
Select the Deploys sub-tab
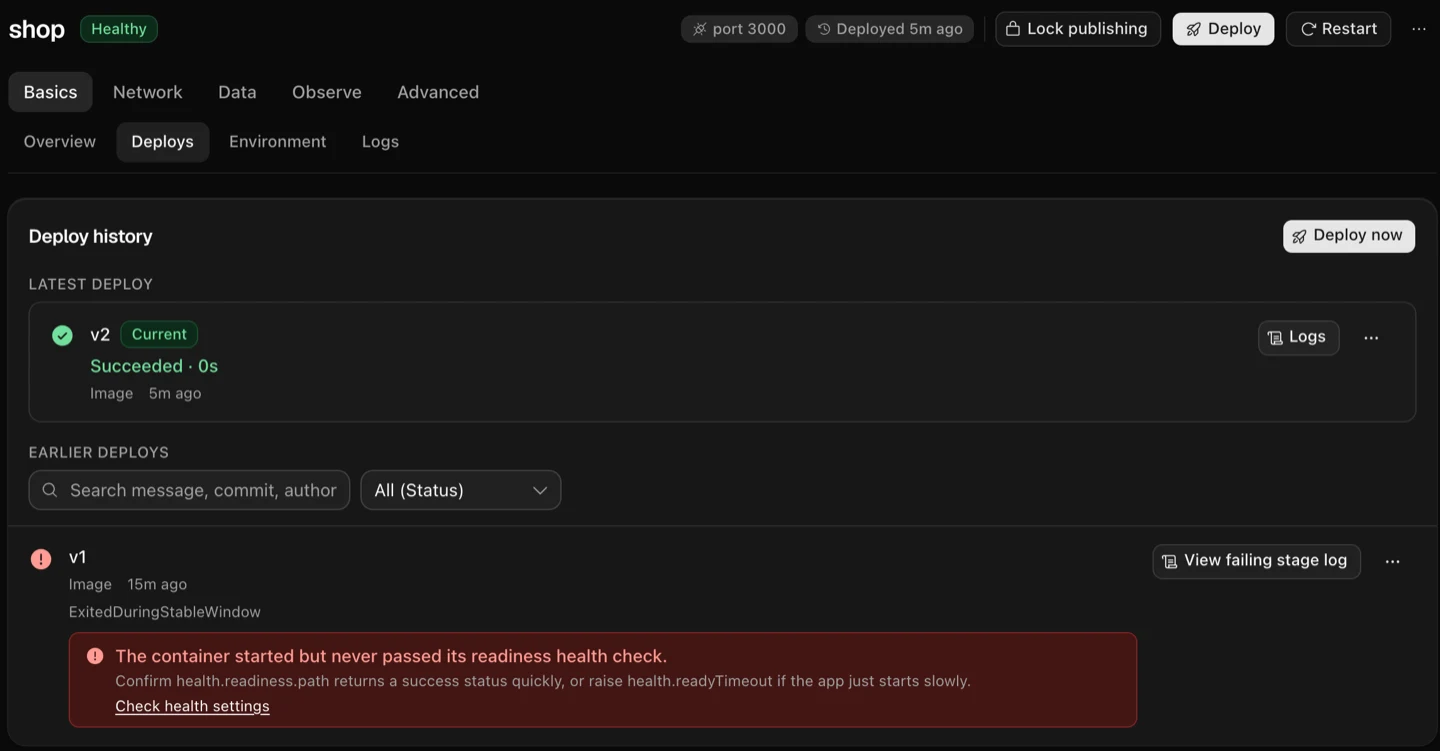tap(162, 142)
